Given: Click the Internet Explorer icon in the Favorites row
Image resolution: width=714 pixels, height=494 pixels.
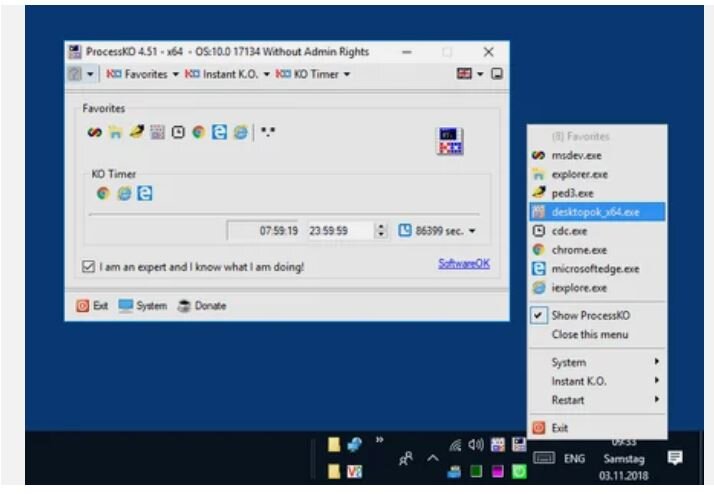Looking at the screenshot, I should (x=241, y=132).
